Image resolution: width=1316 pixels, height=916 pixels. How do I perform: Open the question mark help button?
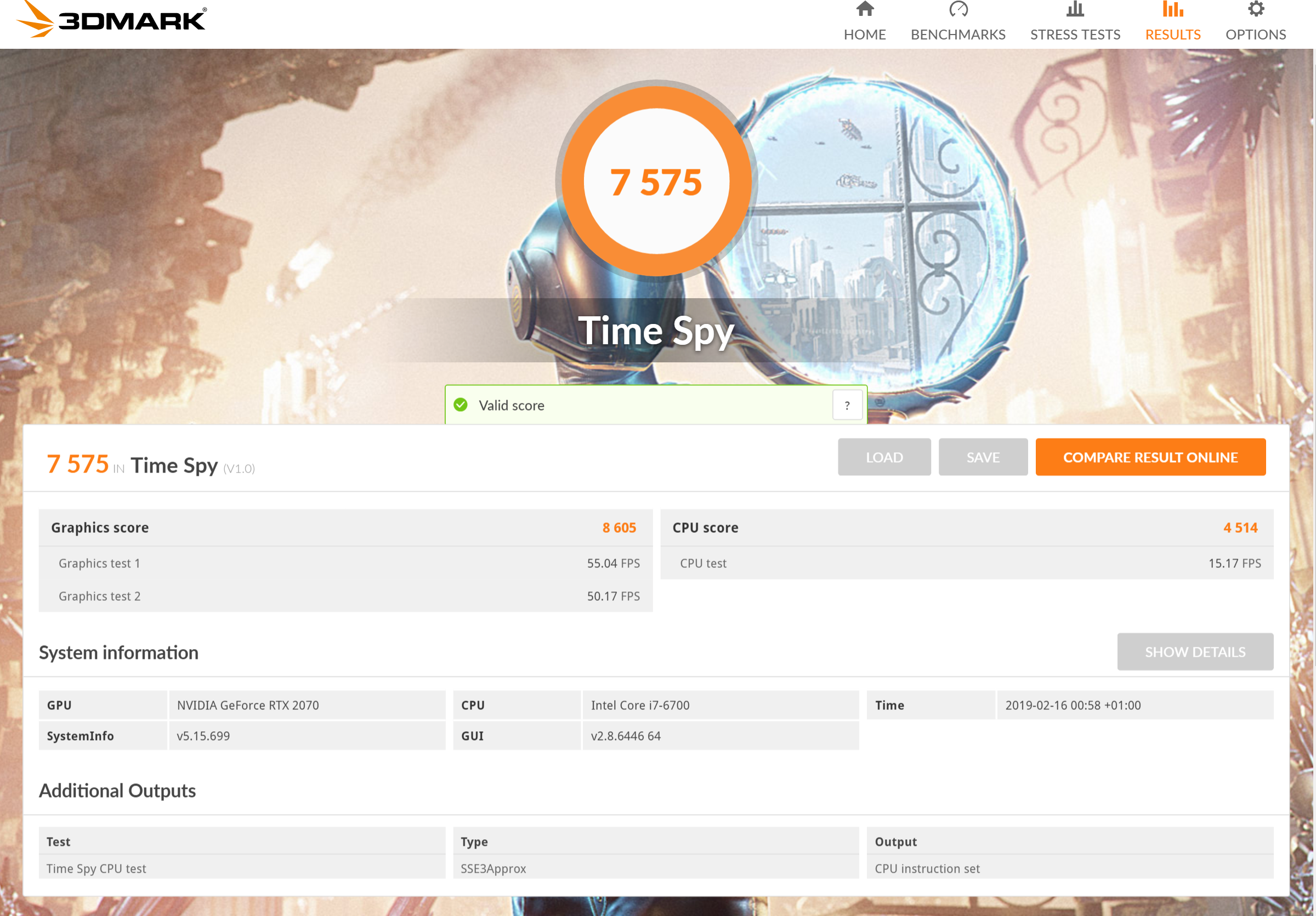pos(847,405)
